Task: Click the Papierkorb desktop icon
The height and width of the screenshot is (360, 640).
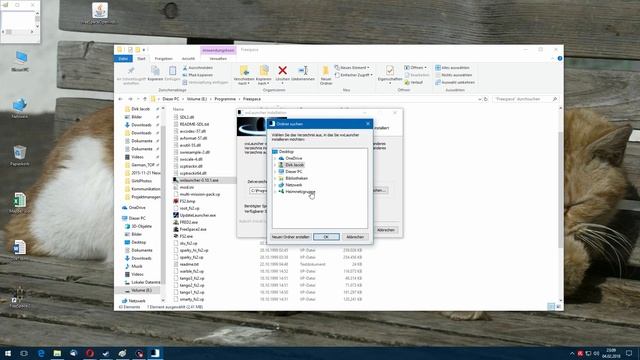Action: click(19, 156)
